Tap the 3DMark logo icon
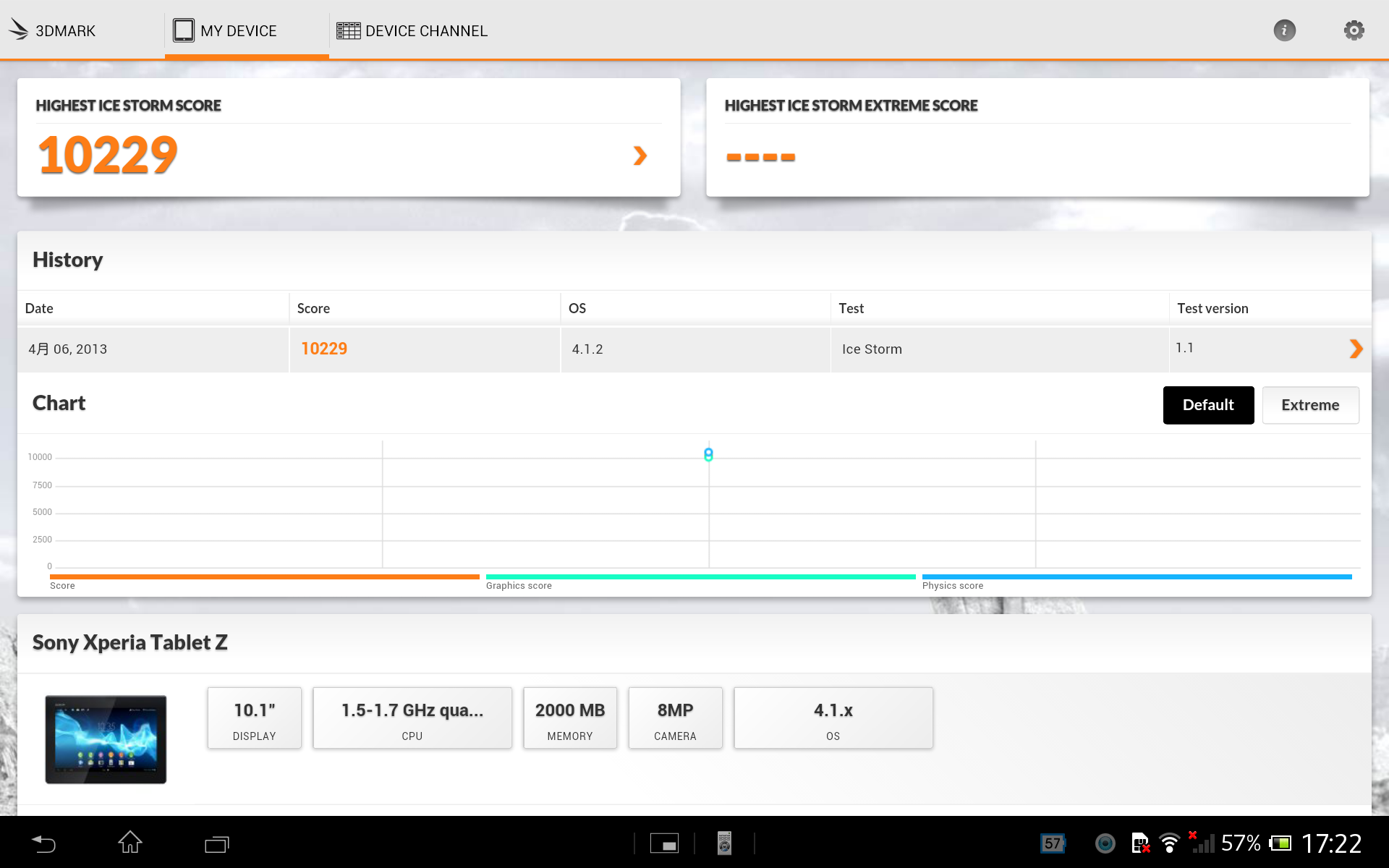 [x=19, y=30]
